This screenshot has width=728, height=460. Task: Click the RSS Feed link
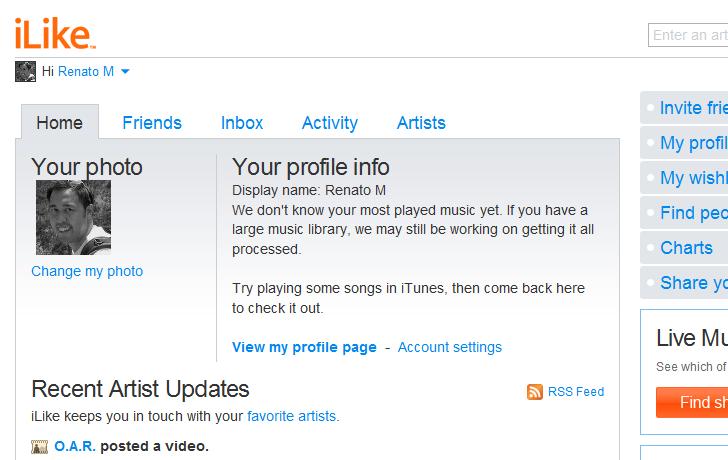click(576, 392)
